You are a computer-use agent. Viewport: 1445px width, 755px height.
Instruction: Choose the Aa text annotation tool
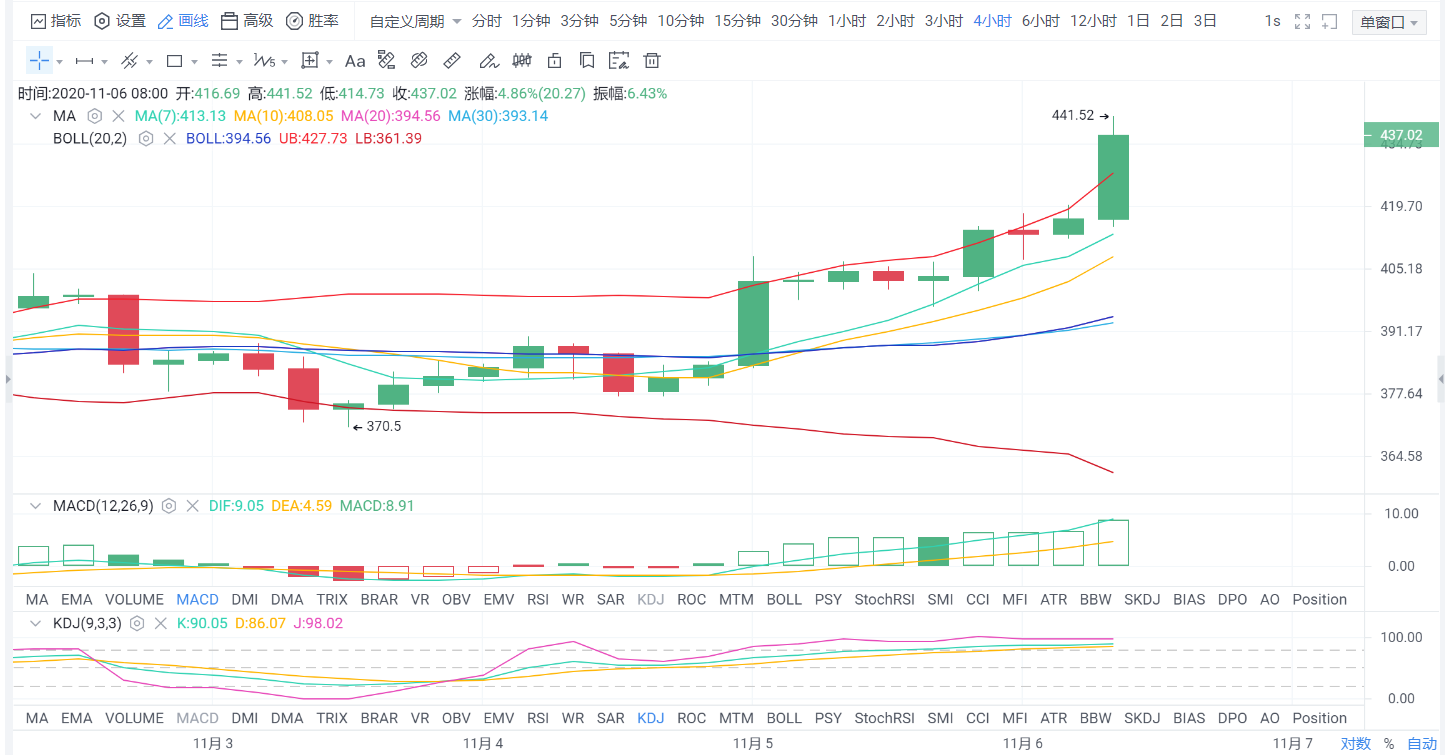(355, 61)
